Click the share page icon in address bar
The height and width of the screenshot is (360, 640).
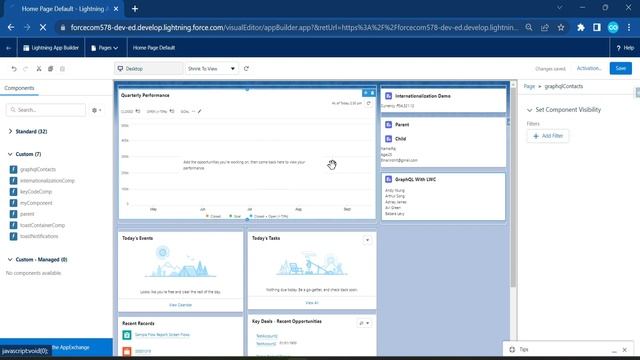point(545,27)
